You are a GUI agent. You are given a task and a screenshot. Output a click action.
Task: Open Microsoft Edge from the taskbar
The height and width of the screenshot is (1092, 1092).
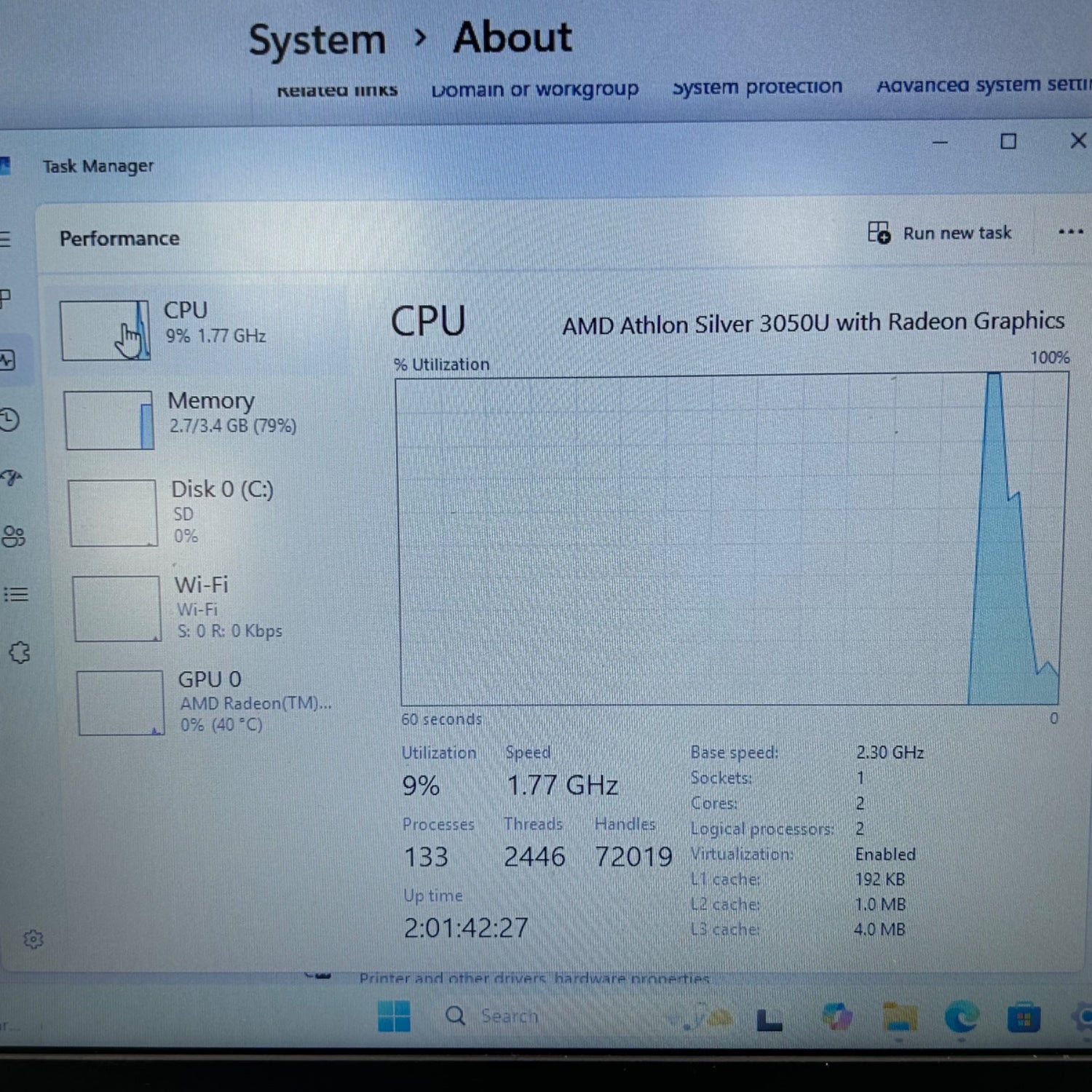[961, 1017]
